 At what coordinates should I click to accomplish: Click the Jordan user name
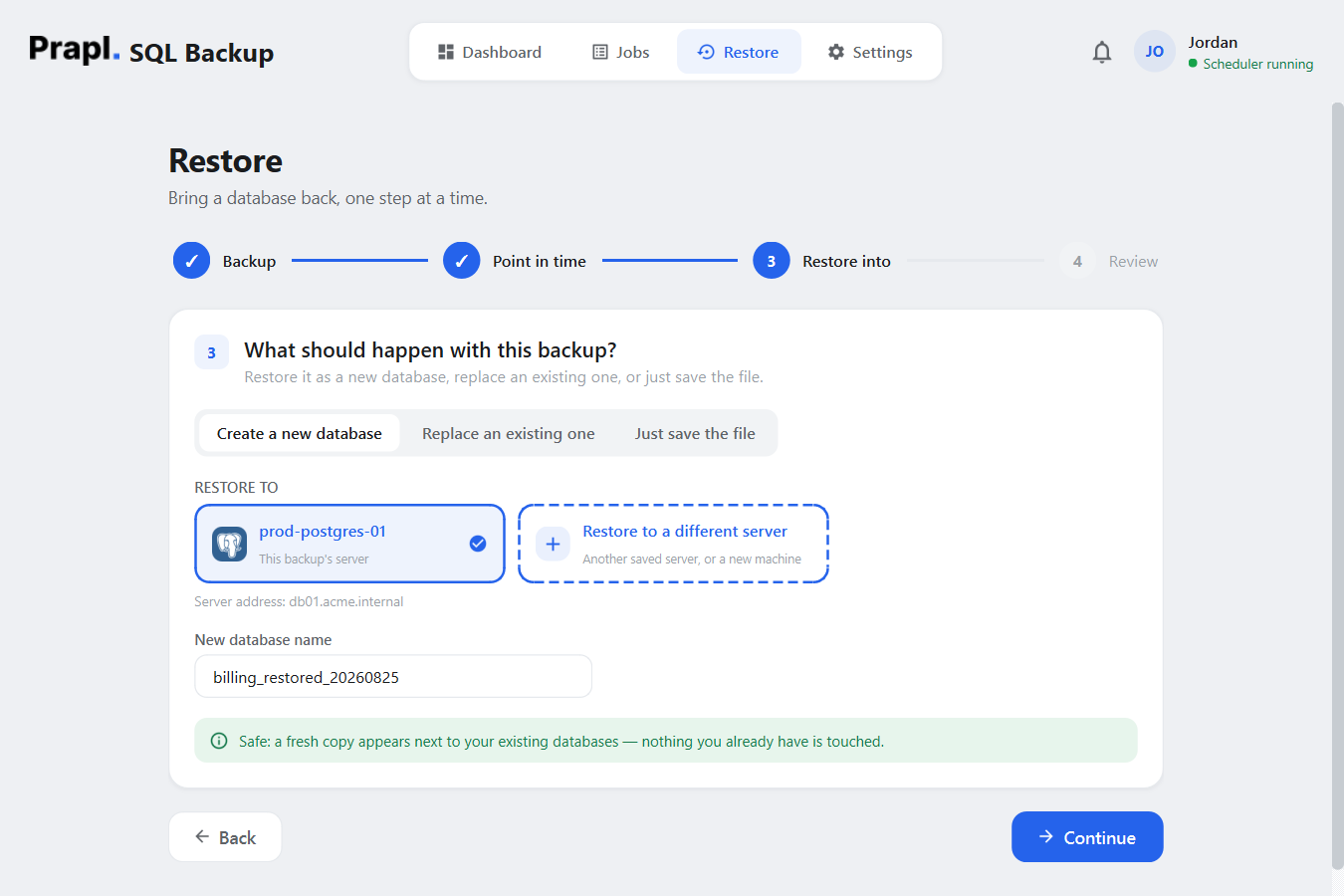[x=1213, y=42]
